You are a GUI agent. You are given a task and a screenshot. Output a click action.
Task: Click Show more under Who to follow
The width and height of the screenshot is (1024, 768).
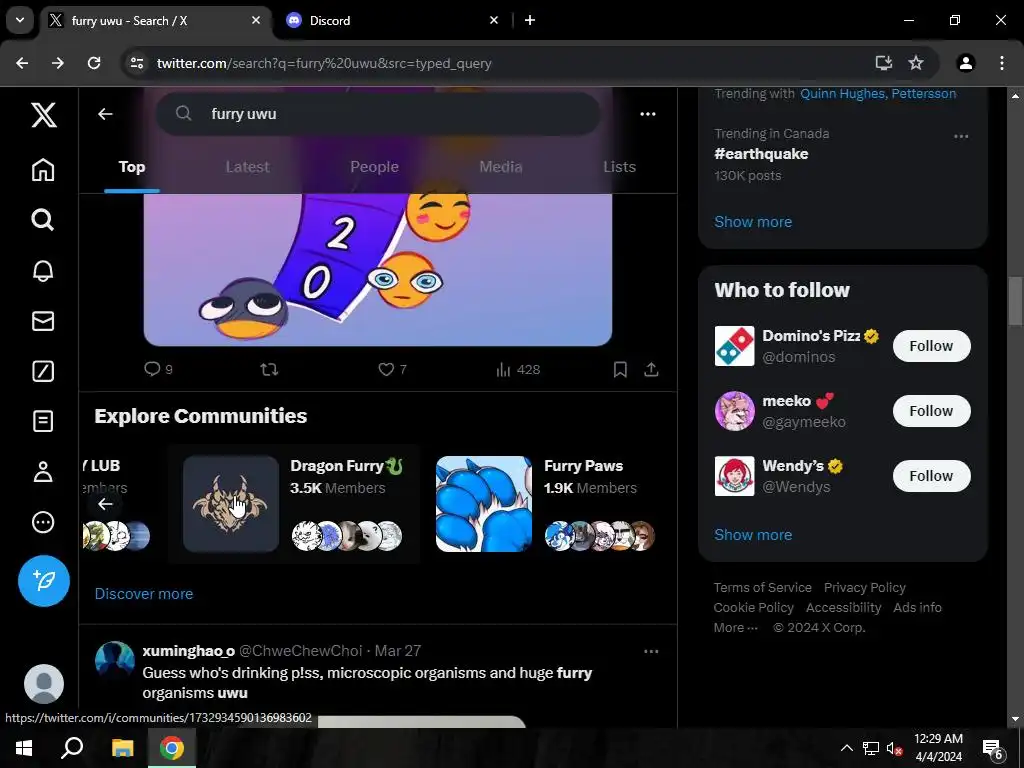click(753, 534)
